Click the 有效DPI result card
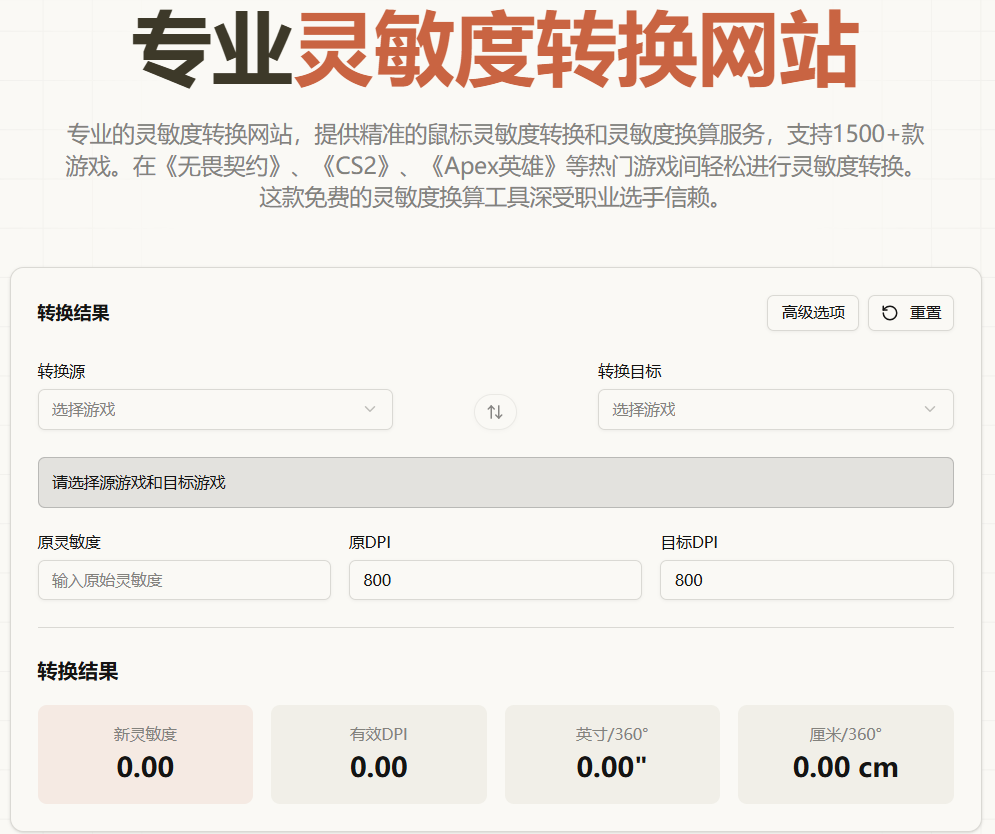Viewport: 995px width, 834px height. point(378,754)
